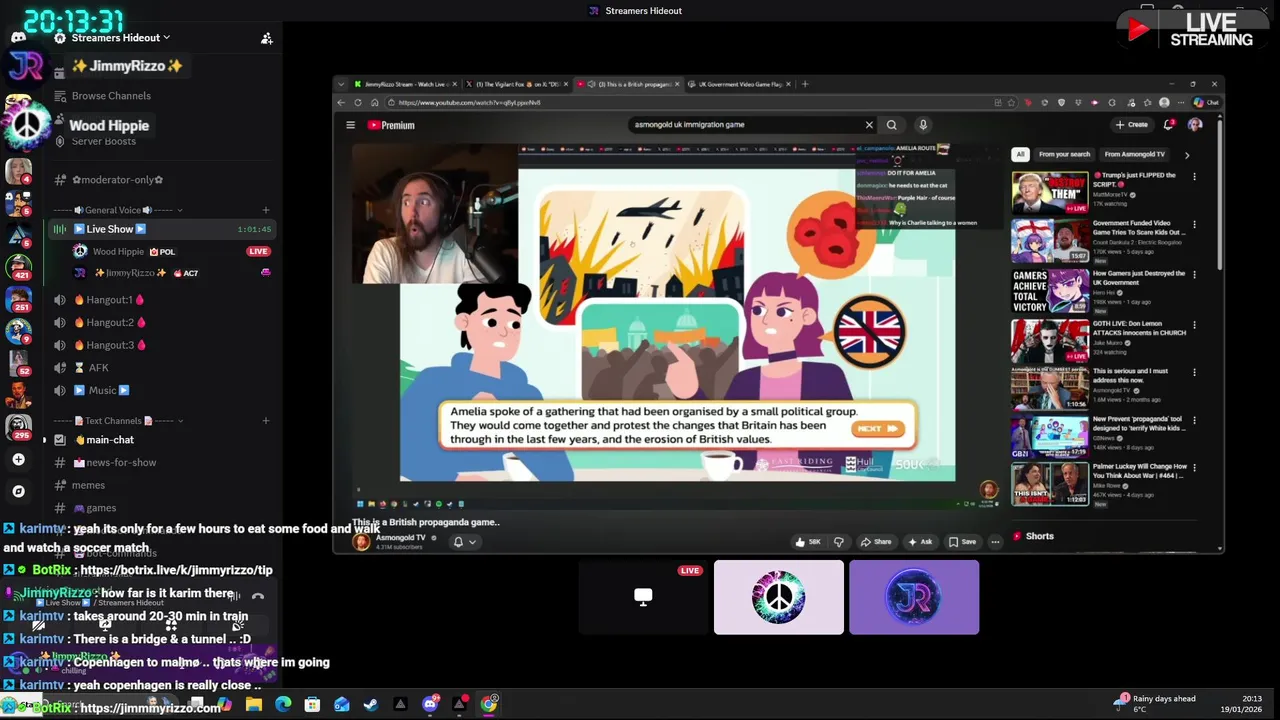
Task: Switch to JimmyRizzo Stream browser tab
Action: coord(404,84)
